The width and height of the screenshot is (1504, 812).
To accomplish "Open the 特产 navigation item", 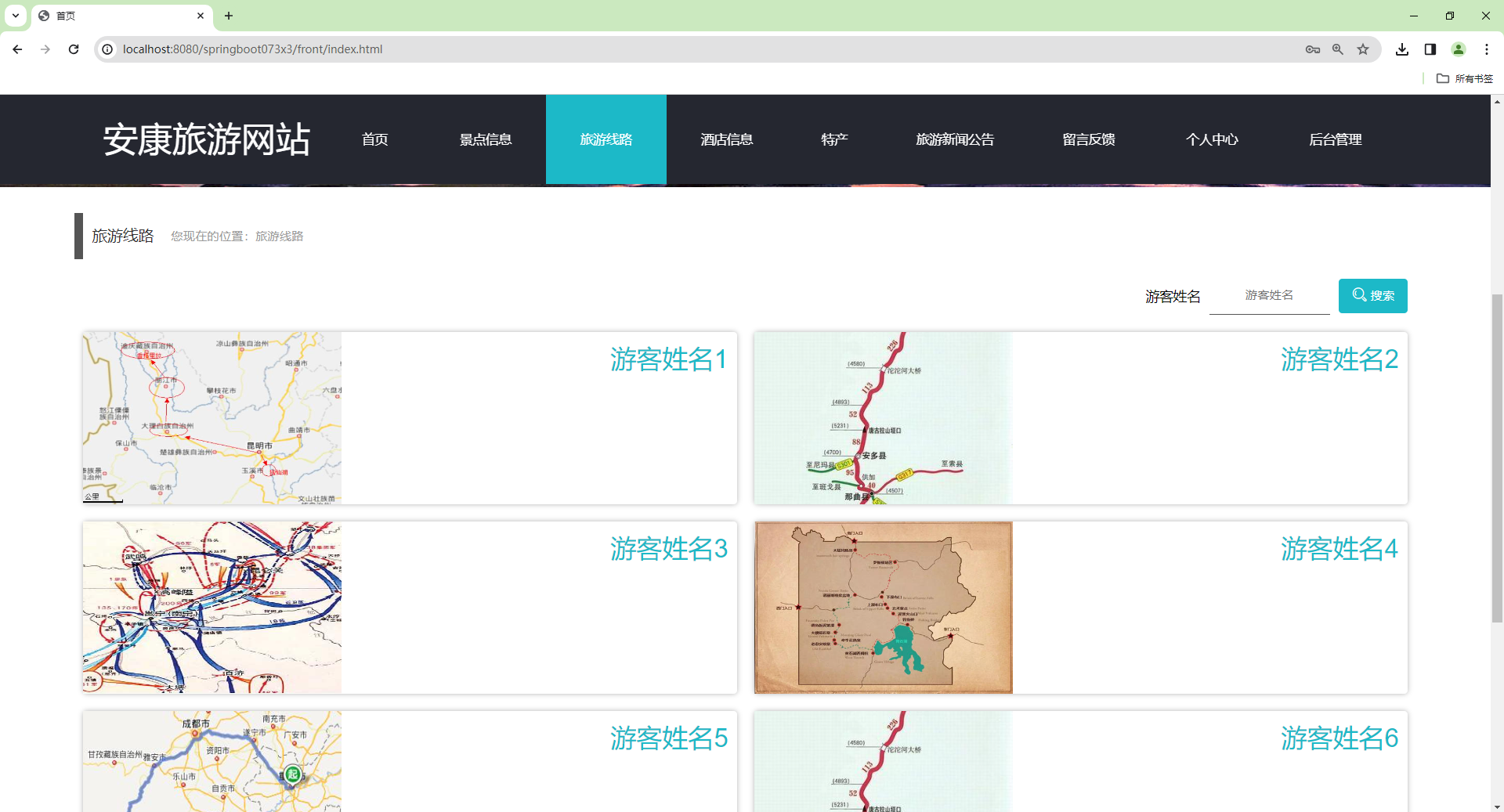I will click(x=834, y=139).
